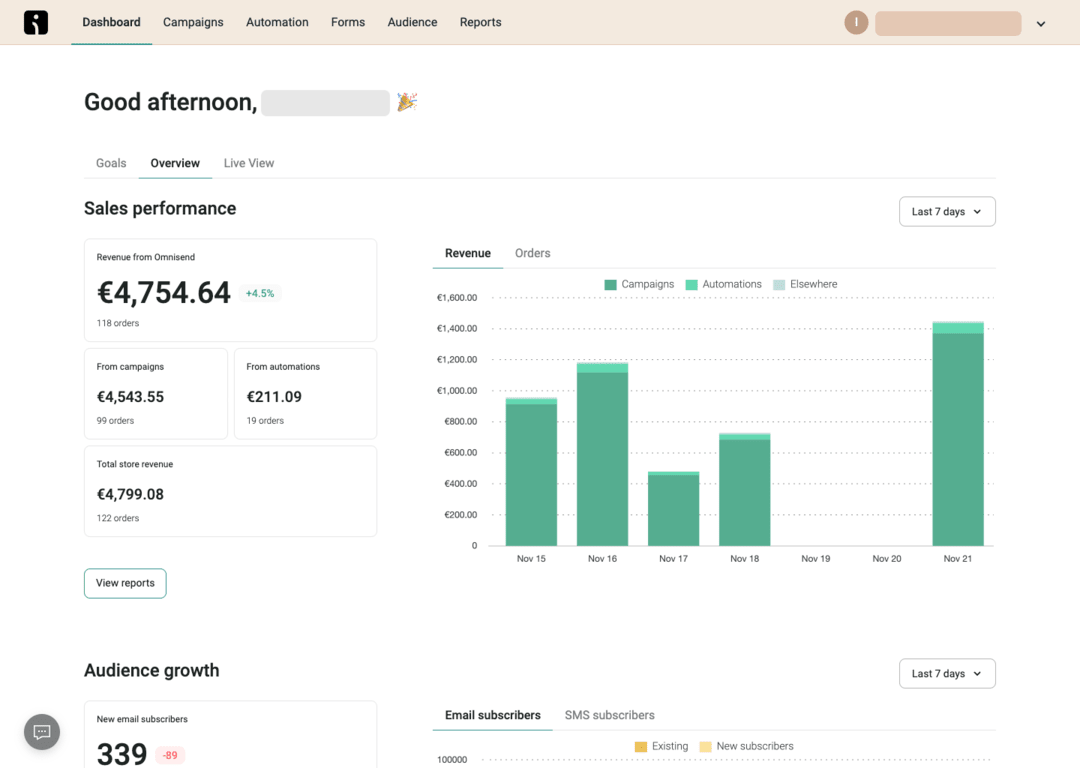
Task: Toggle the New subscribers legend
Action: point(746,746)
